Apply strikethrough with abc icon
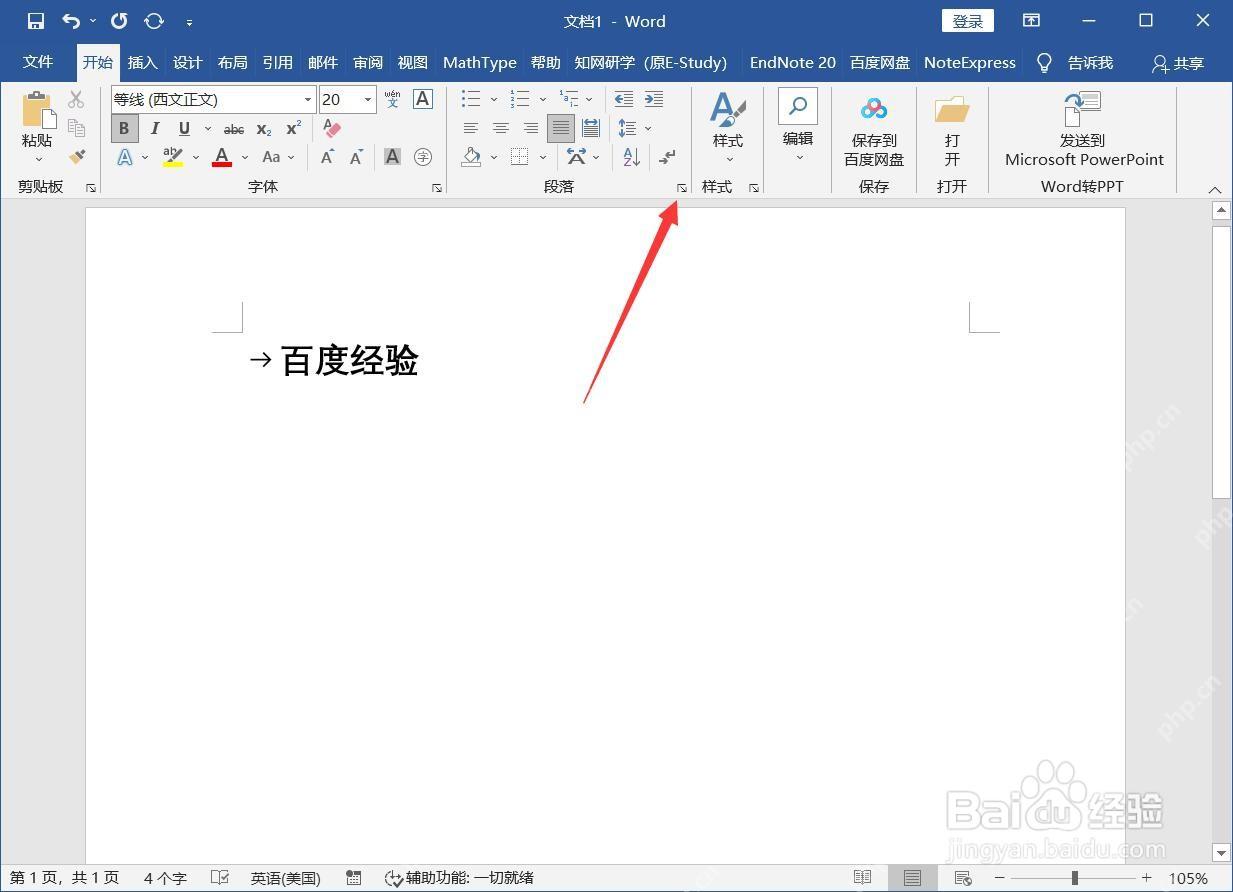 (234, 129)
